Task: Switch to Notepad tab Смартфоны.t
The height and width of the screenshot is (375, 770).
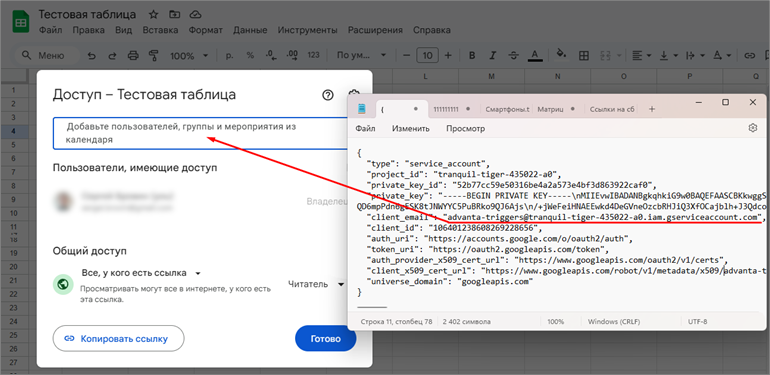Action: (508, 109)
